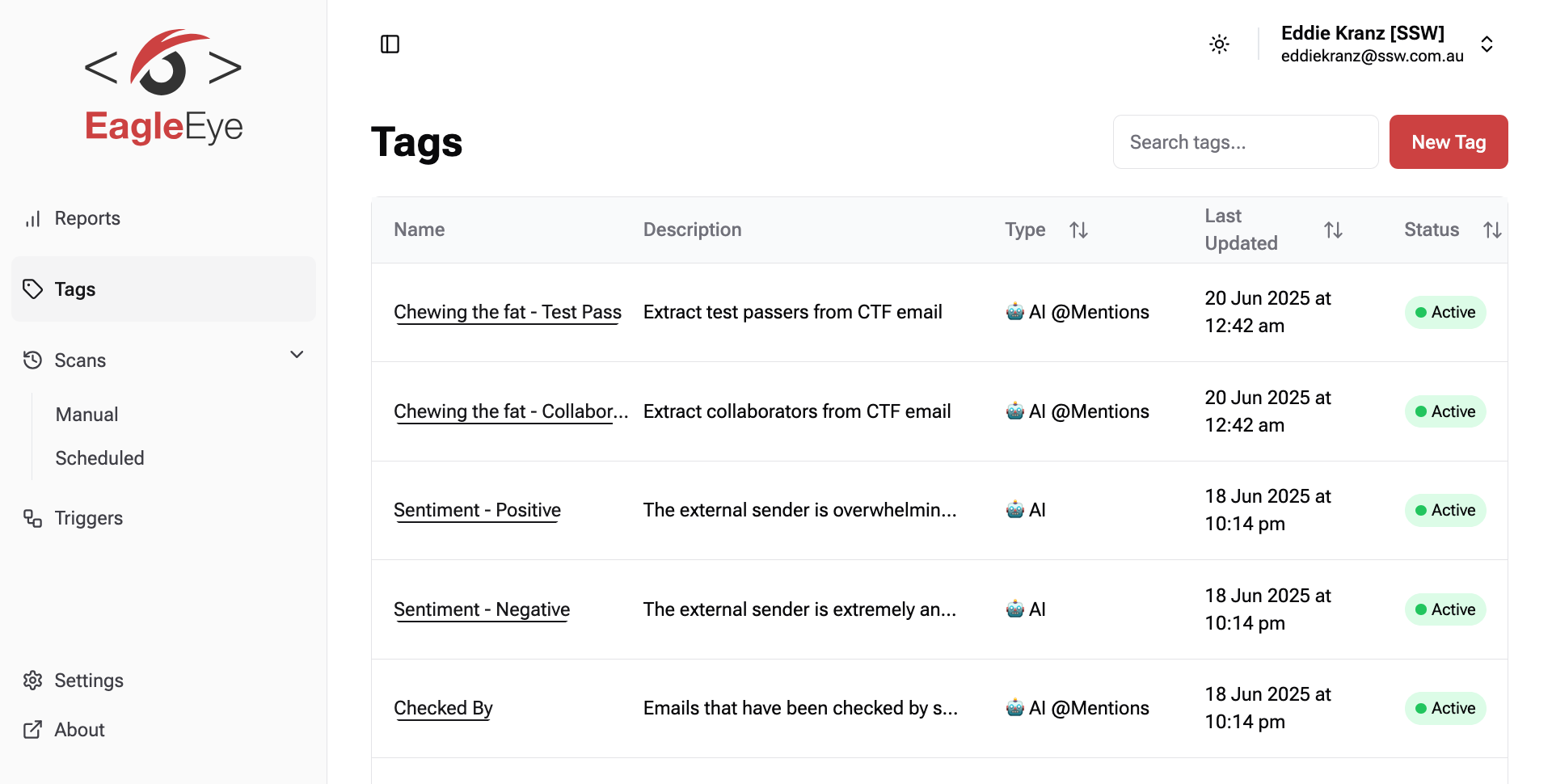Open Chewing the fat - Test Pass tag
1552x784 pixels.
[508, 312]
